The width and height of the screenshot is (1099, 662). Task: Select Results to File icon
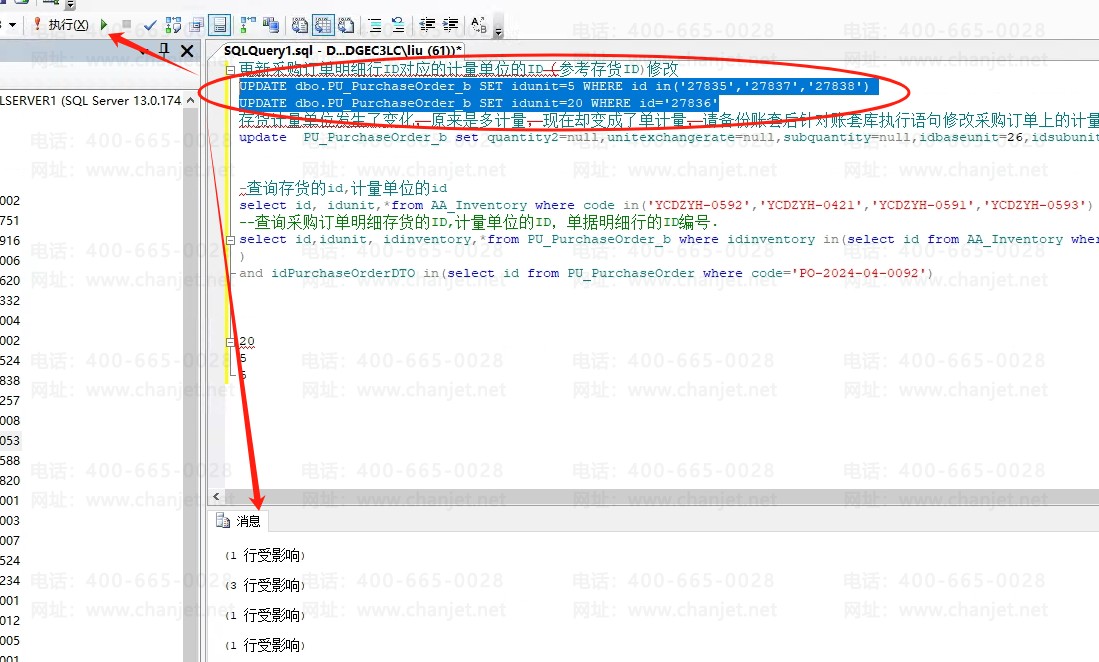(346, 26)
